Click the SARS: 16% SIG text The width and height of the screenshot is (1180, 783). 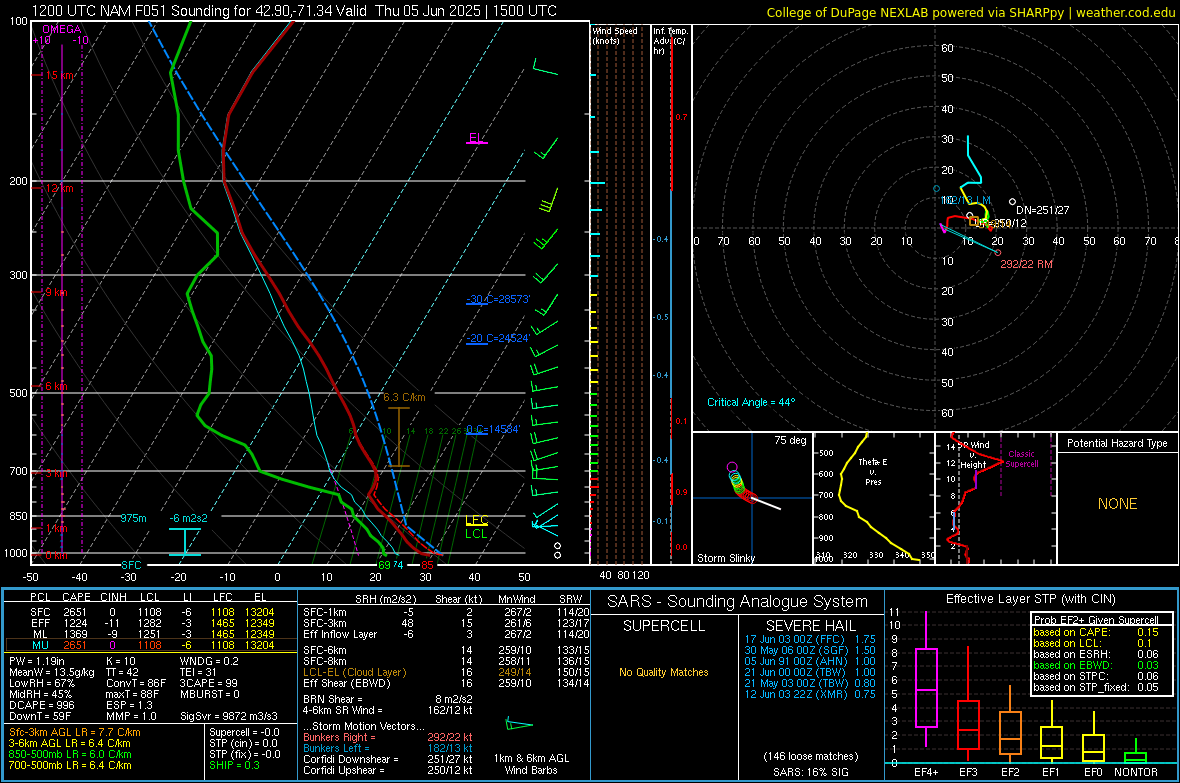coord(810,772)
